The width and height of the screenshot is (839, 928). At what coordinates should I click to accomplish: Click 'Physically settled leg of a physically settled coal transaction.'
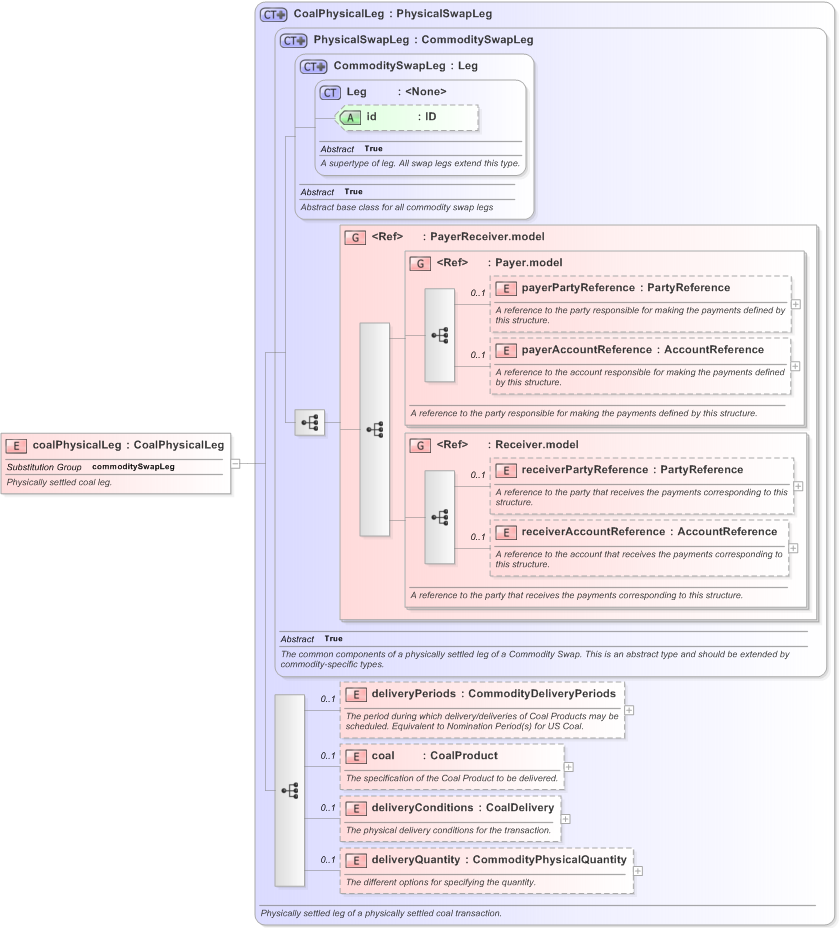(x=381, y=913)
